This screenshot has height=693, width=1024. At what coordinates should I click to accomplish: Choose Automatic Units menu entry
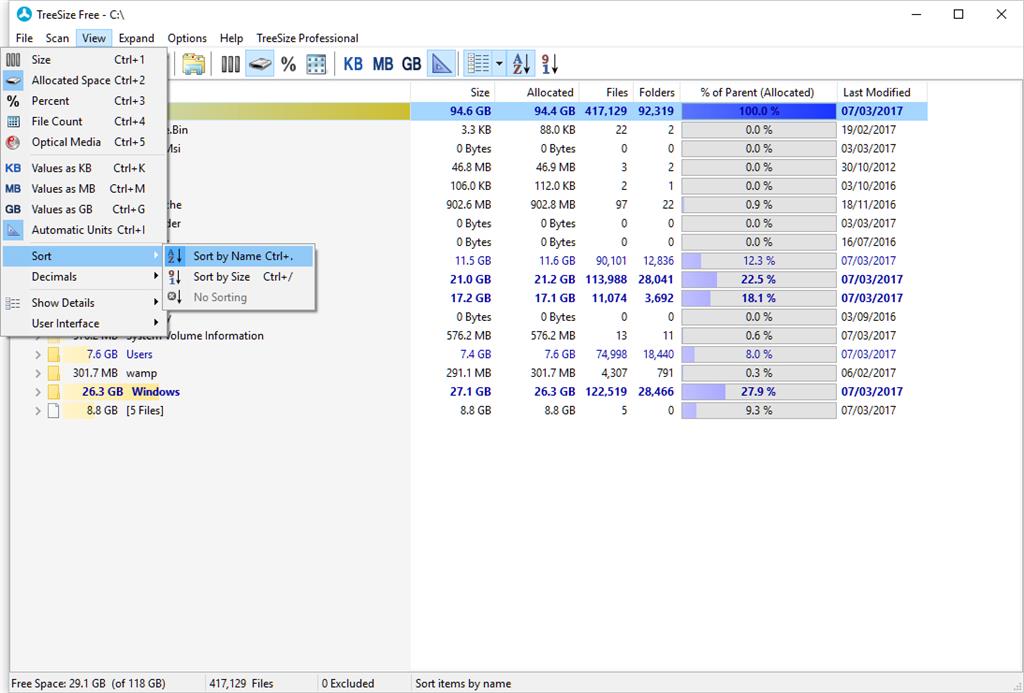pyautogui.click(x=84, y=230)
